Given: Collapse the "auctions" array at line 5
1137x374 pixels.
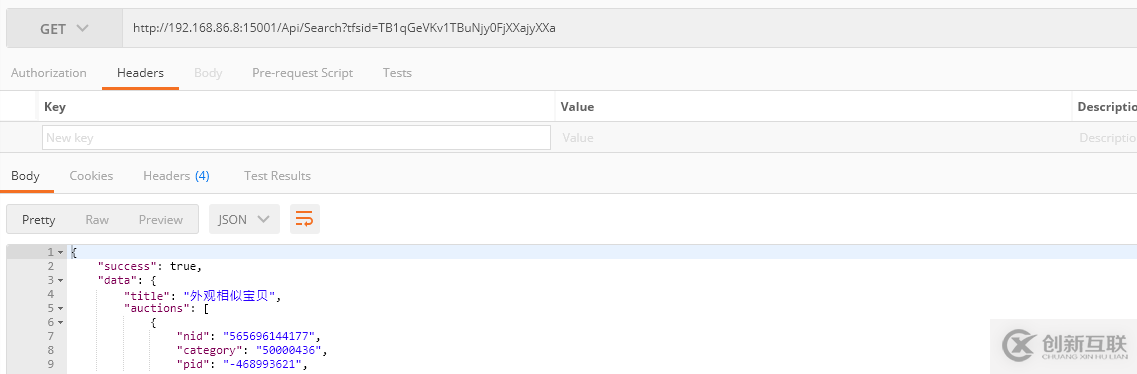Looking at the screenshot, I should click(61, 308).
